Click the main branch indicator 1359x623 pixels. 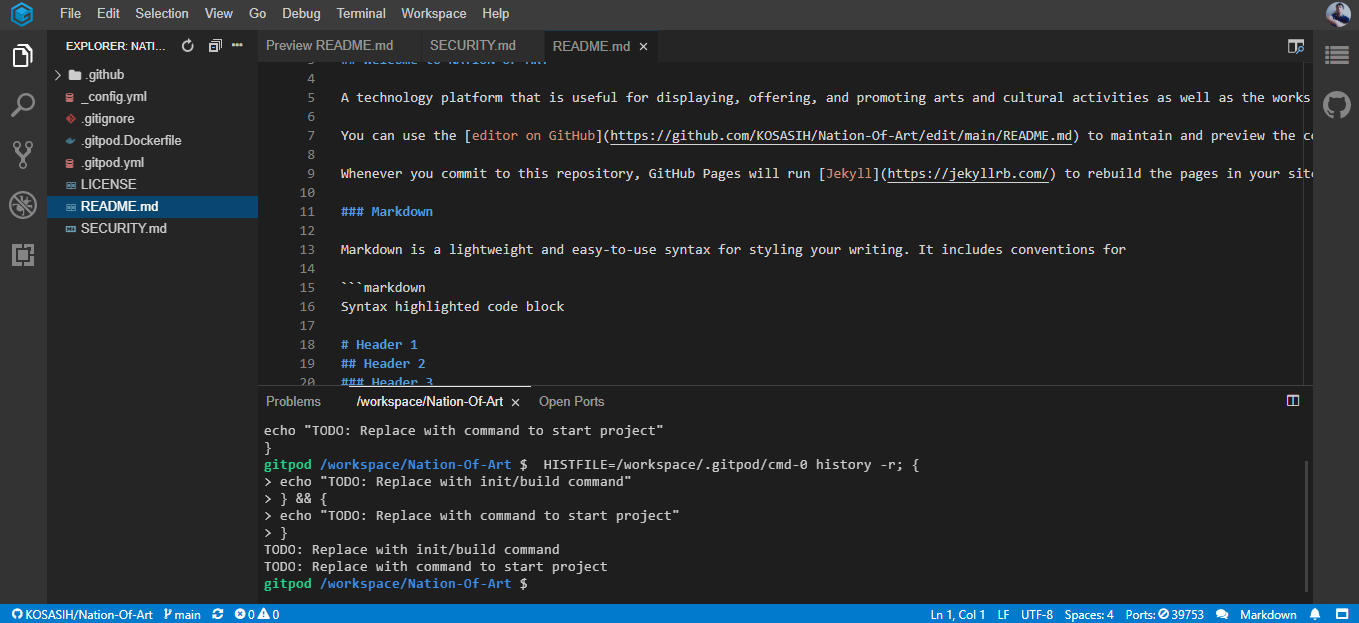click(x=181, y=614)
